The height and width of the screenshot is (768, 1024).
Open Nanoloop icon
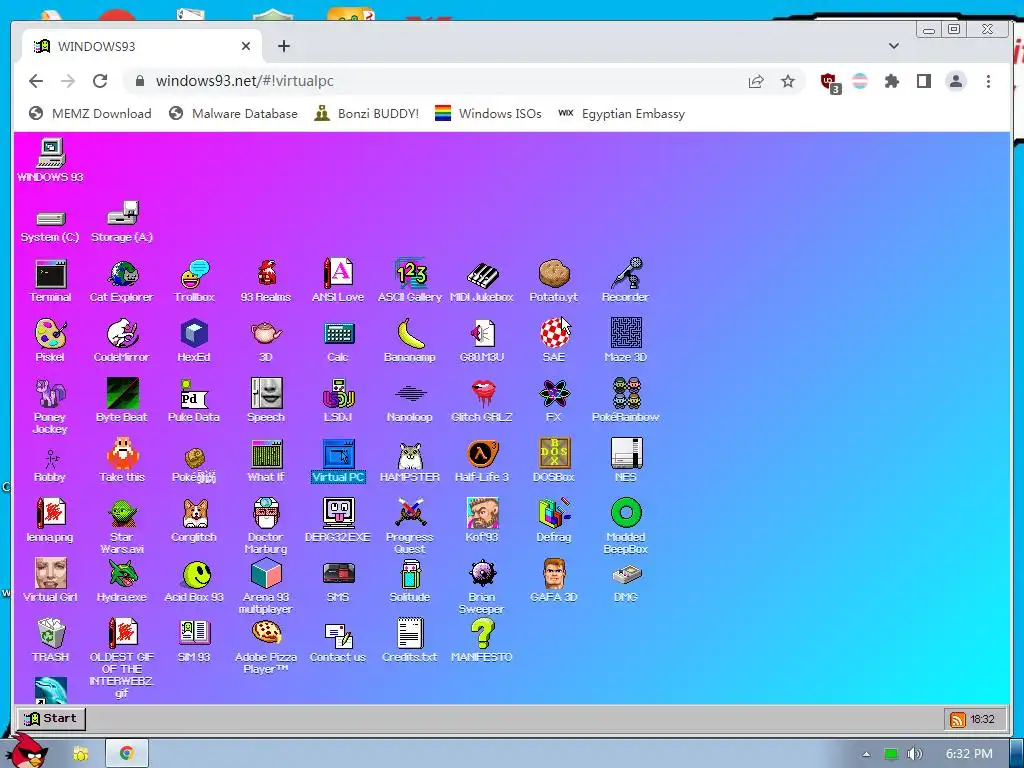click(x=409, y=400)
